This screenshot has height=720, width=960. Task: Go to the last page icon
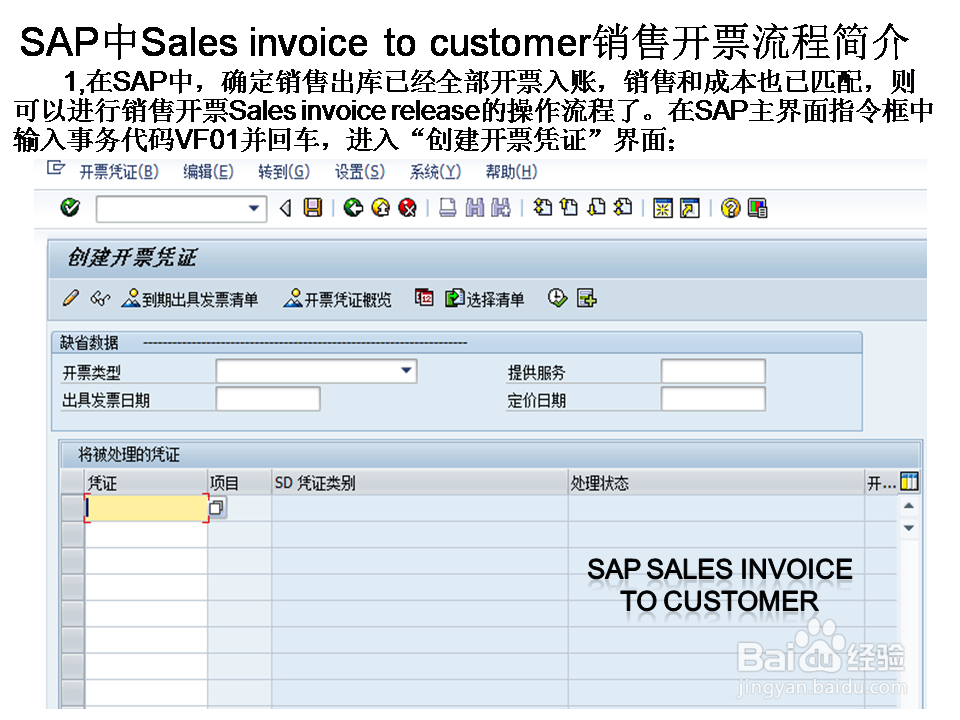point(623,208)
